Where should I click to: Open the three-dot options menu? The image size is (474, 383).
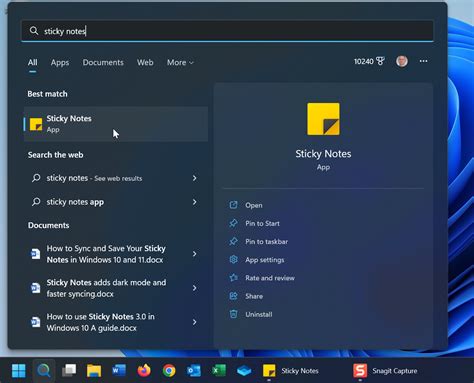(x=423, y=61)
